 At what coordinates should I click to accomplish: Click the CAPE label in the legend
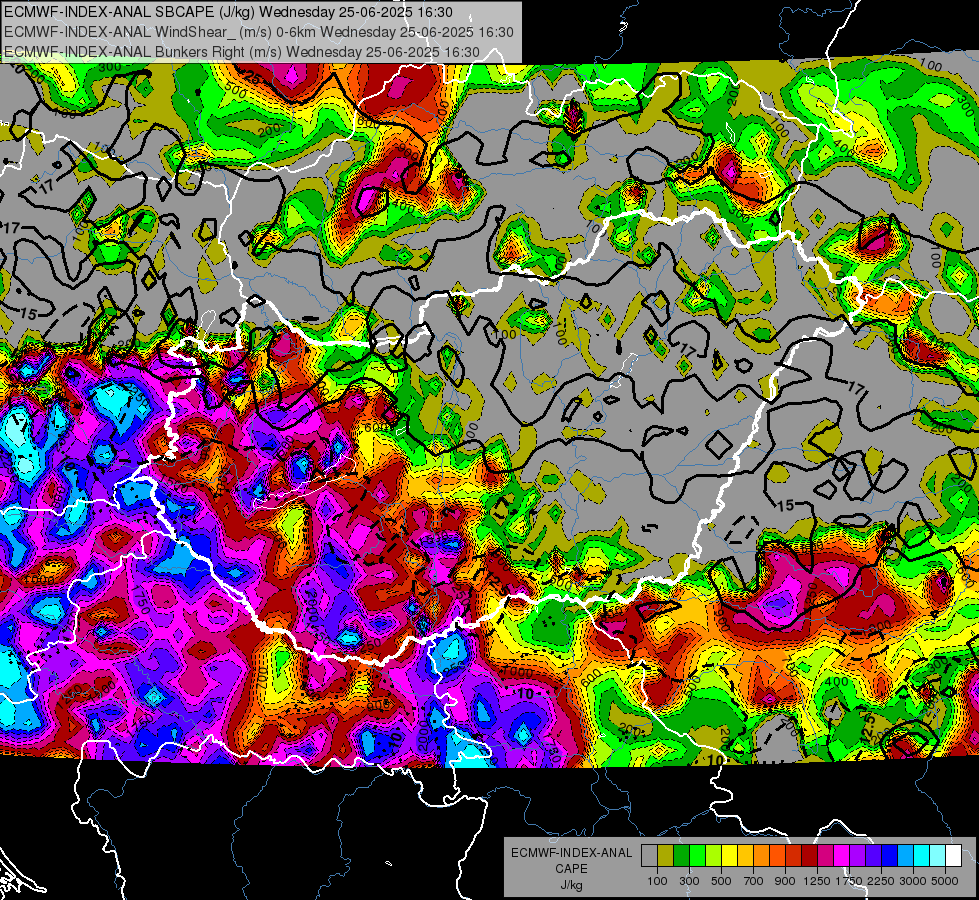[x=571, y=868]
